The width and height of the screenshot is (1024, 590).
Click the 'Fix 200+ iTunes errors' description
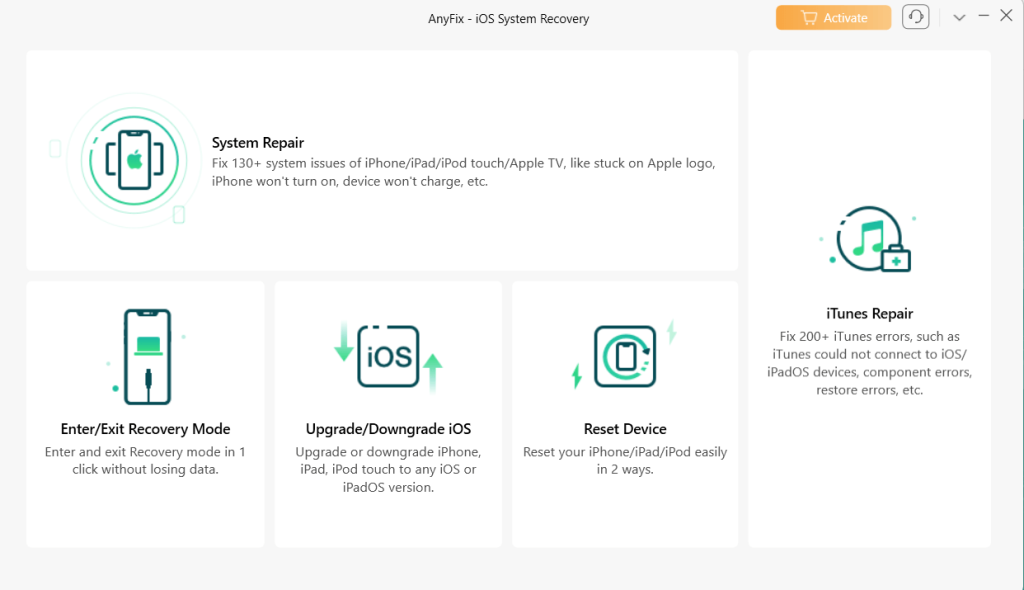click(869, 363)
